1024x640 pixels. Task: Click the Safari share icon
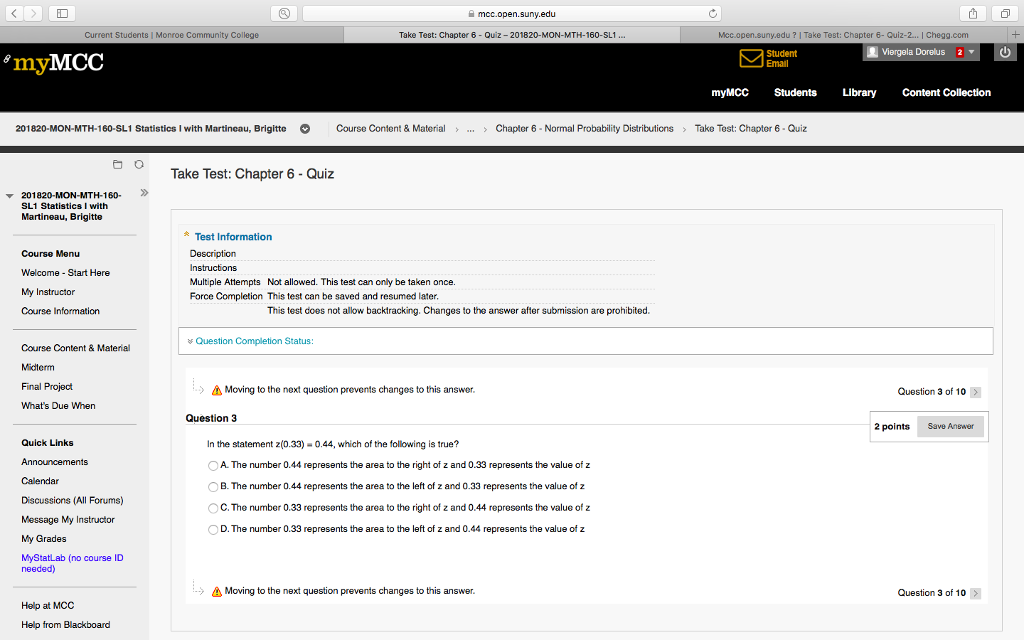coord(970,14)
